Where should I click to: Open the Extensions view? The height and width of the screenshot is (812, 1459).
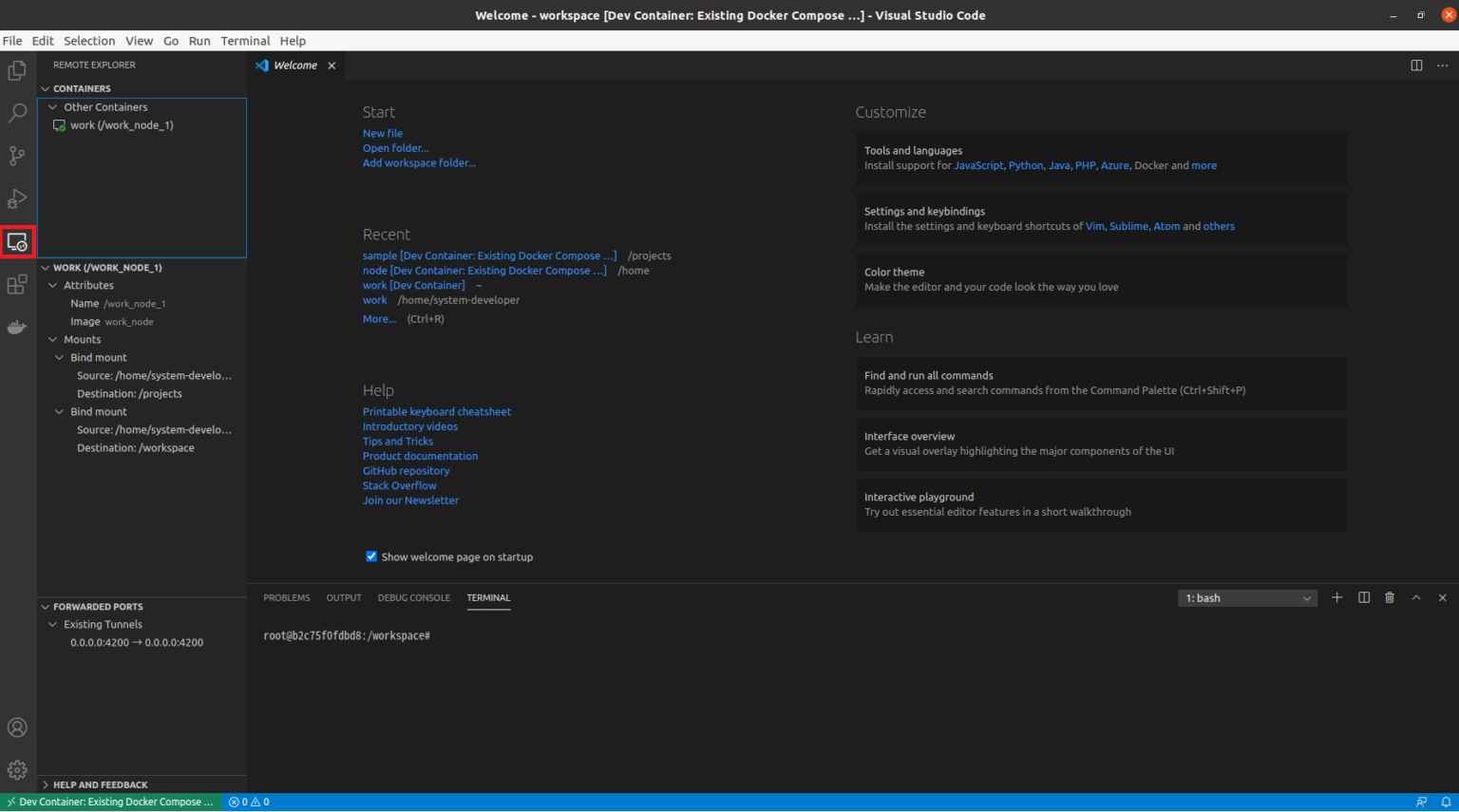[x=17, y=284]
